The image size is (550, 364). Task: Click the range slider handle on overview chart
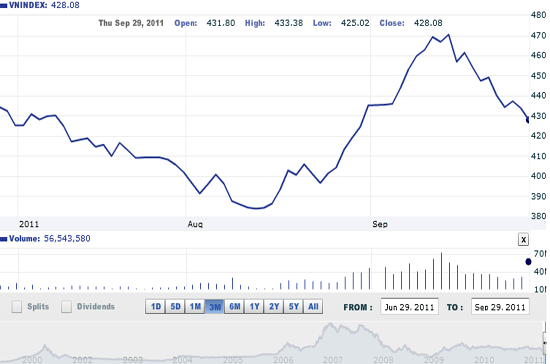tap(545, 343)
